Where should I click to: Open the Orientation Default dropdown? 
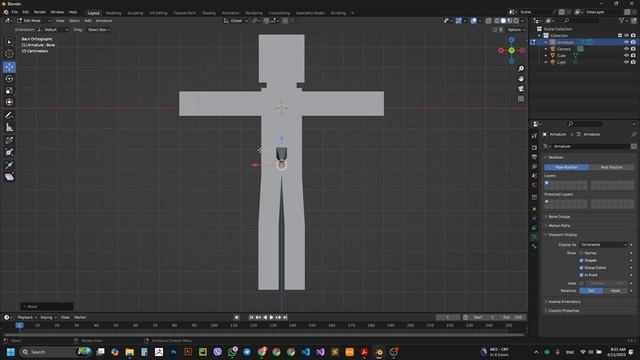53,30
